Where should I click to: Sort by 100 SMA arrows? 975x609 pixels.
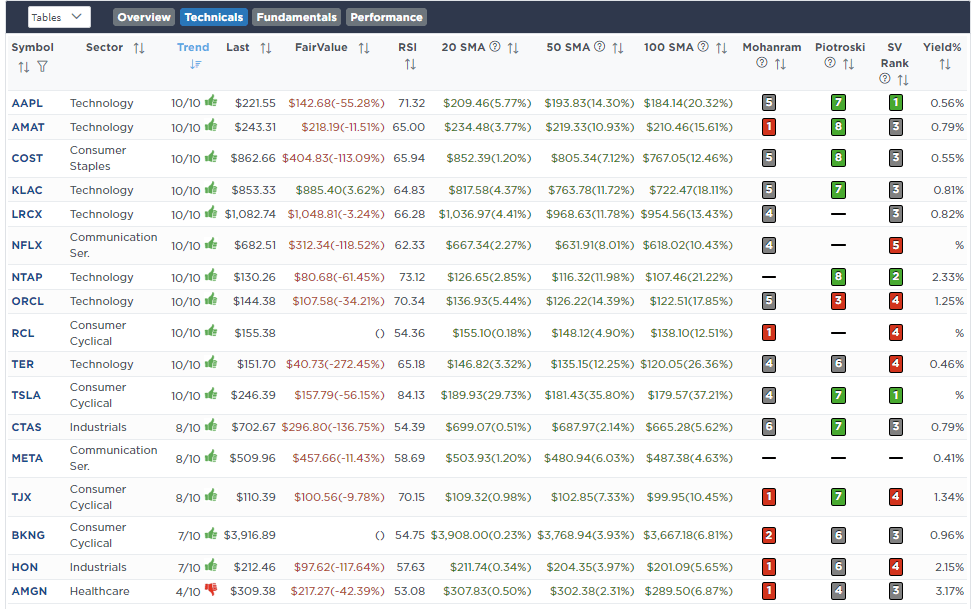[721, 48]
